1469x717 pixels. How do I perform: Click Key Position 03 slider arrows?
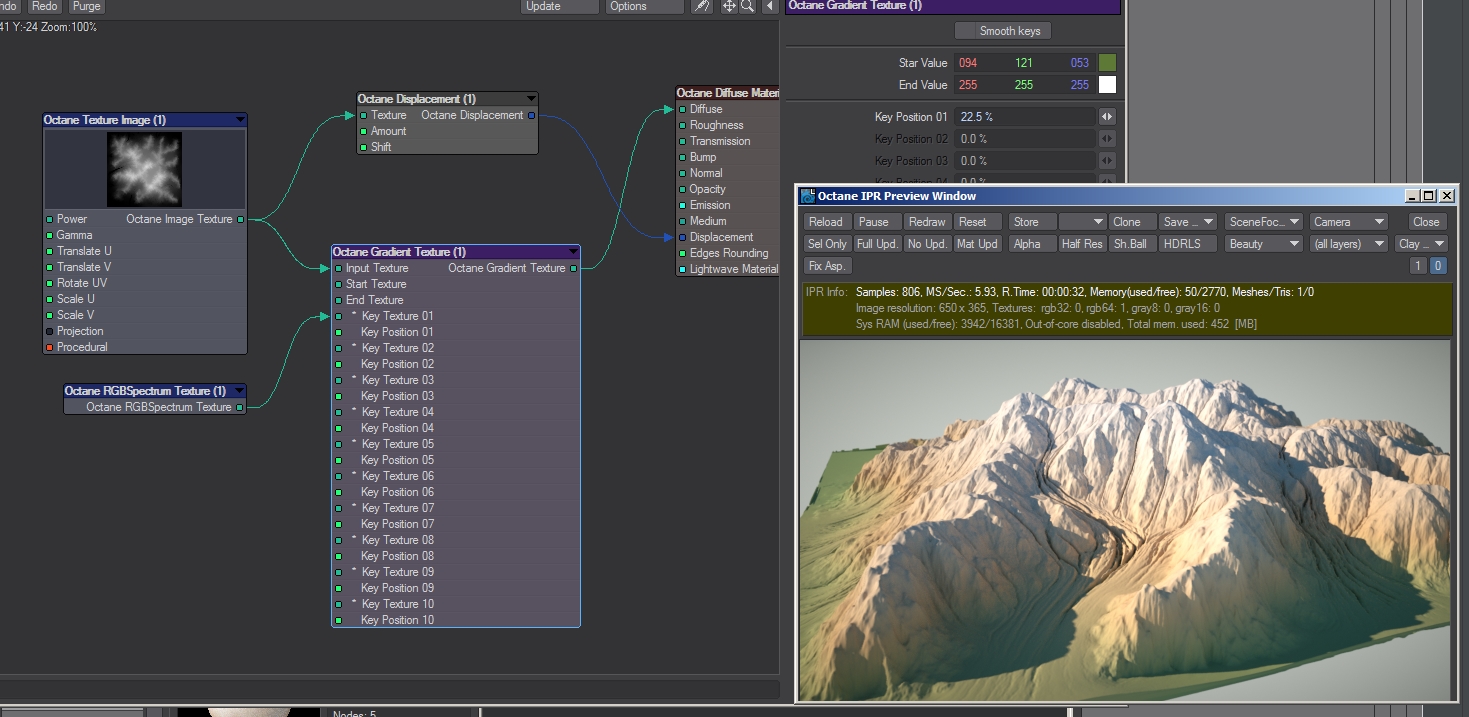tap(1107, 161)
